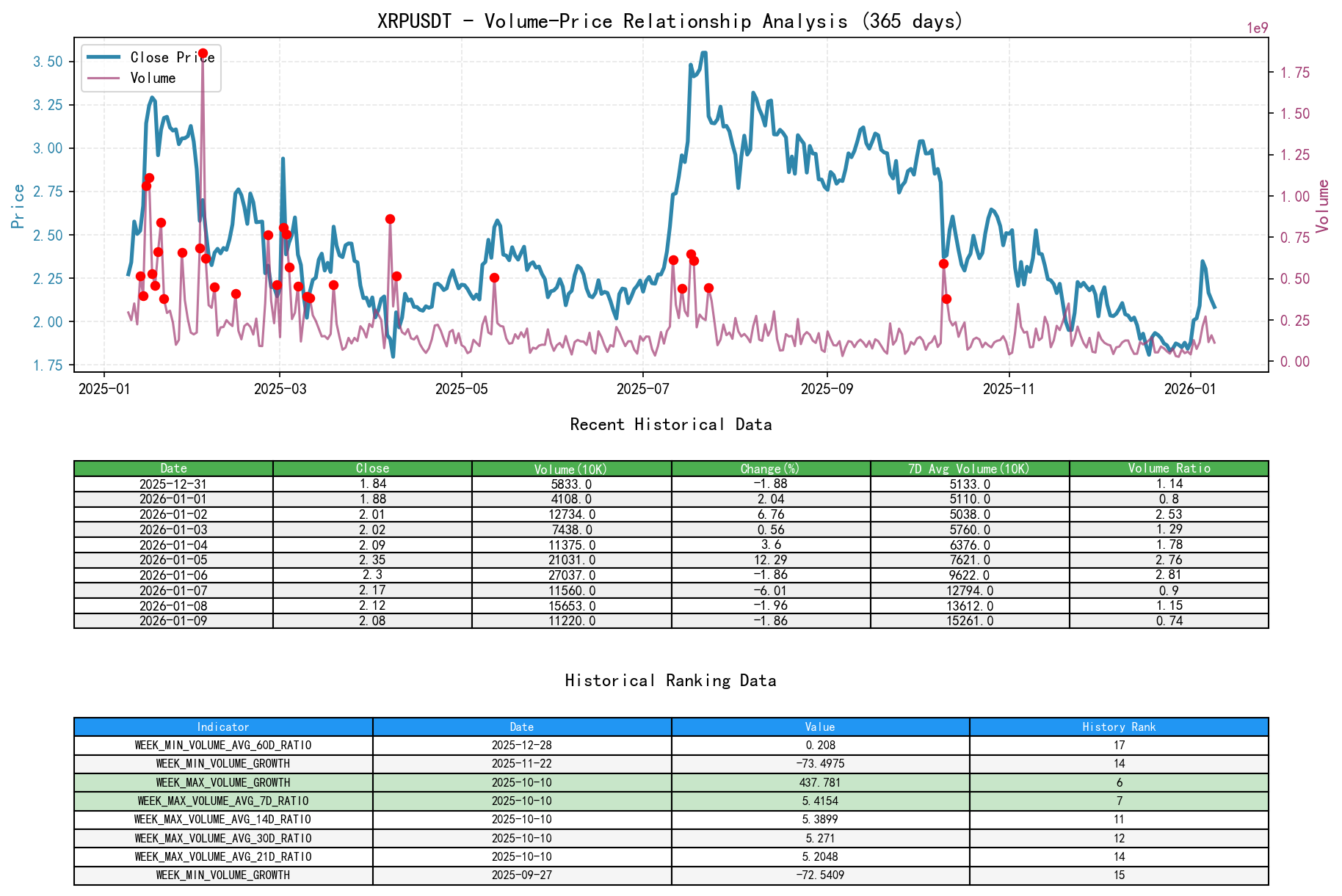Switch to the Historical Ranking Data section
This screenshot has height=896, width=1342.
[670, 680]
